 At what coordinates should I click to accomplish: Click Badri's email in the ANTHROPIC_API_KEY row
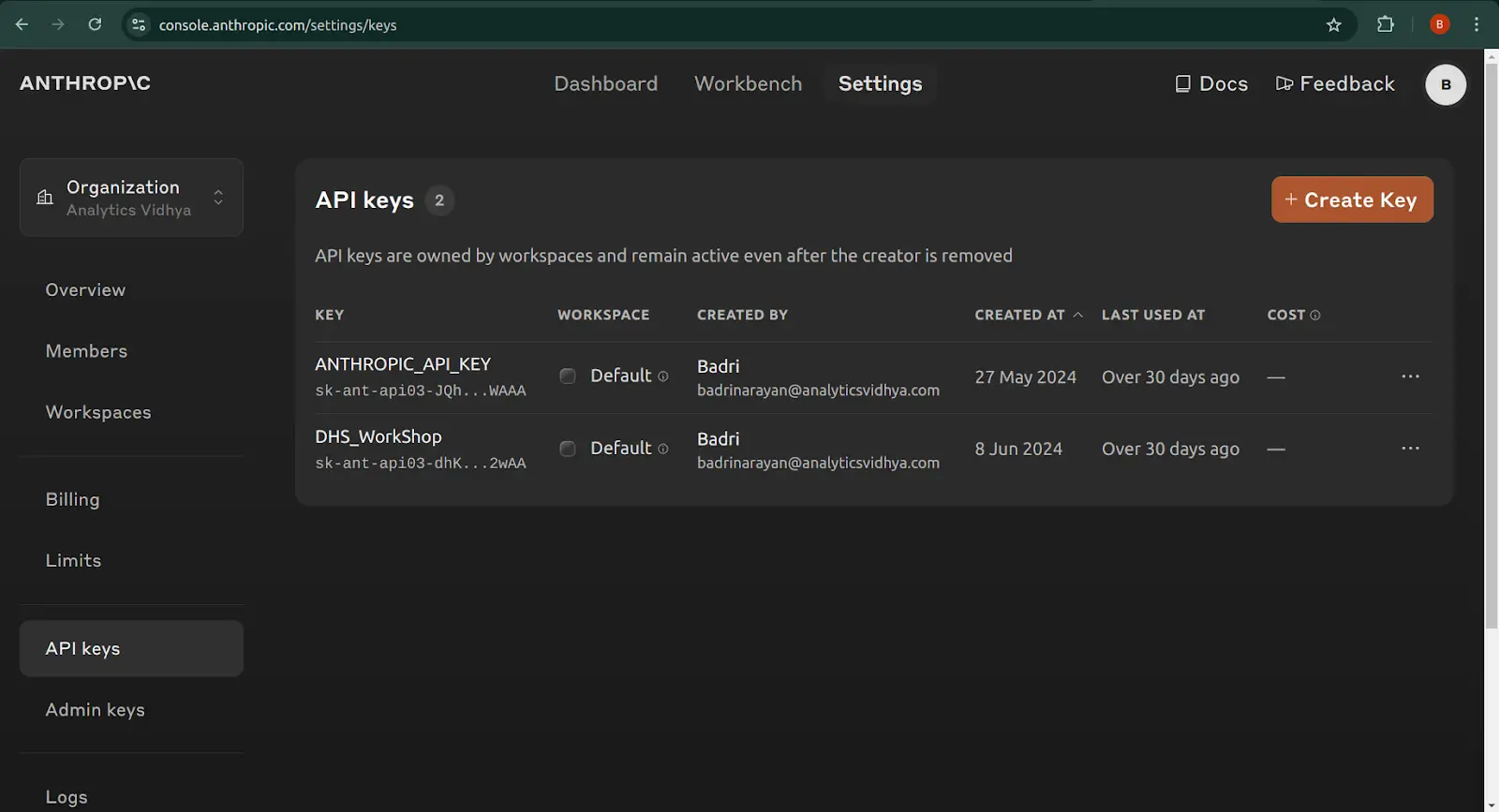point(818,391)
